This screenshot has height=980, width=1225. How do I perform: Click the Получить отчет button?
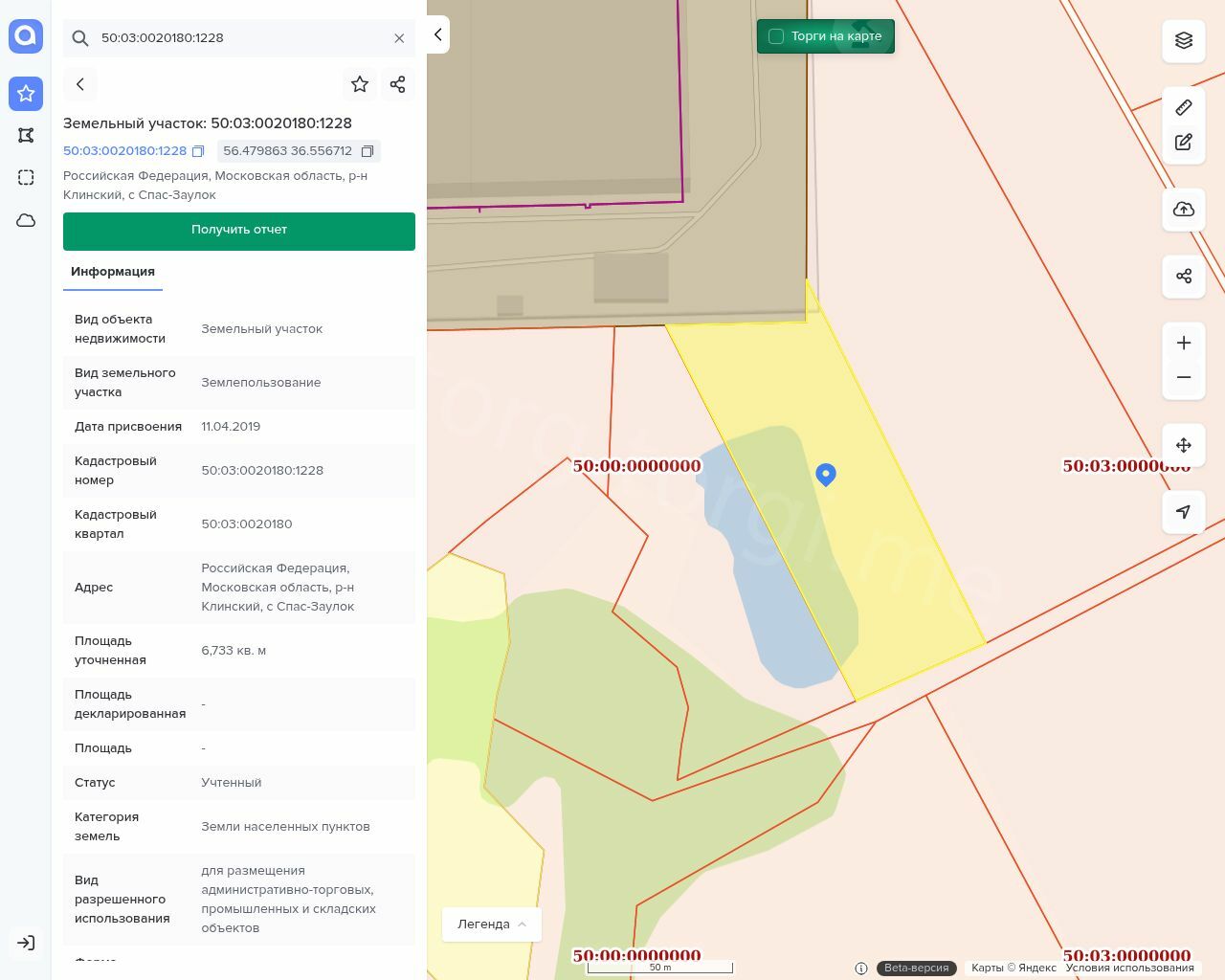[239, 231]
